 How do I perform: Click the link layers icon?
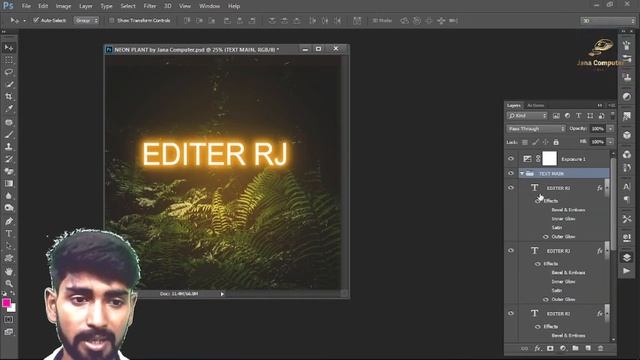(x=524, y=349)
